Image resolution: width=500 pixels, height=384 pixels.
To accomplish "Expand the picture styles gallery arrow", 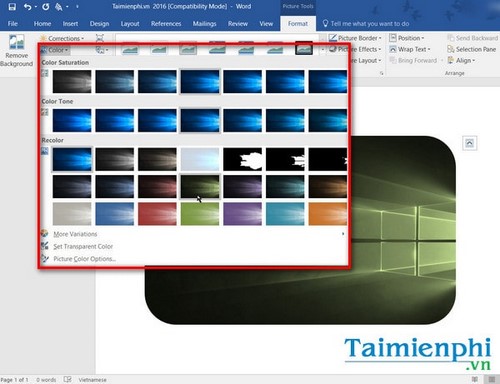I will [x=322, y=50].
